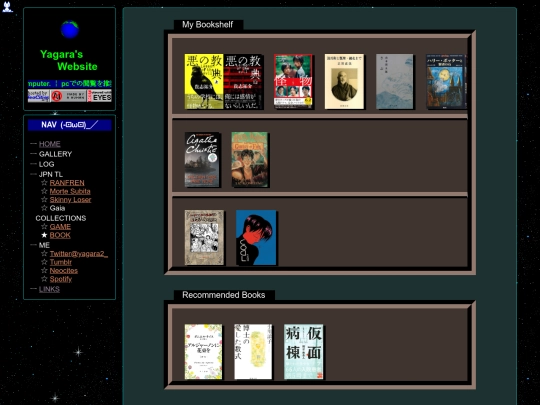The width and height of the screenshot is (540, 405).
Task: Open the 'Hosted by Neocities' badge
Action: pyautogui.click(x=39, y=96)
